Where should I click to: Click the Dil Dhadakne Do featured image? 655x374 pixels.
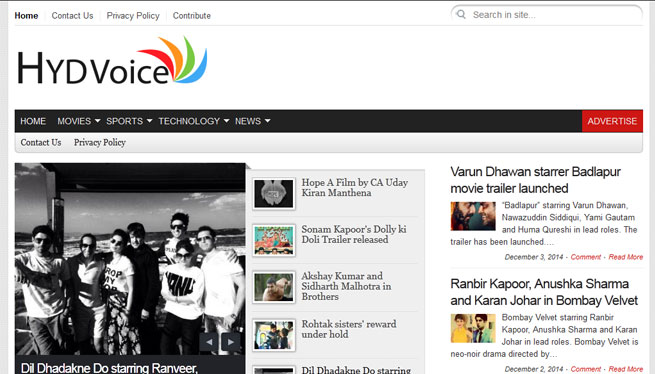130,259
